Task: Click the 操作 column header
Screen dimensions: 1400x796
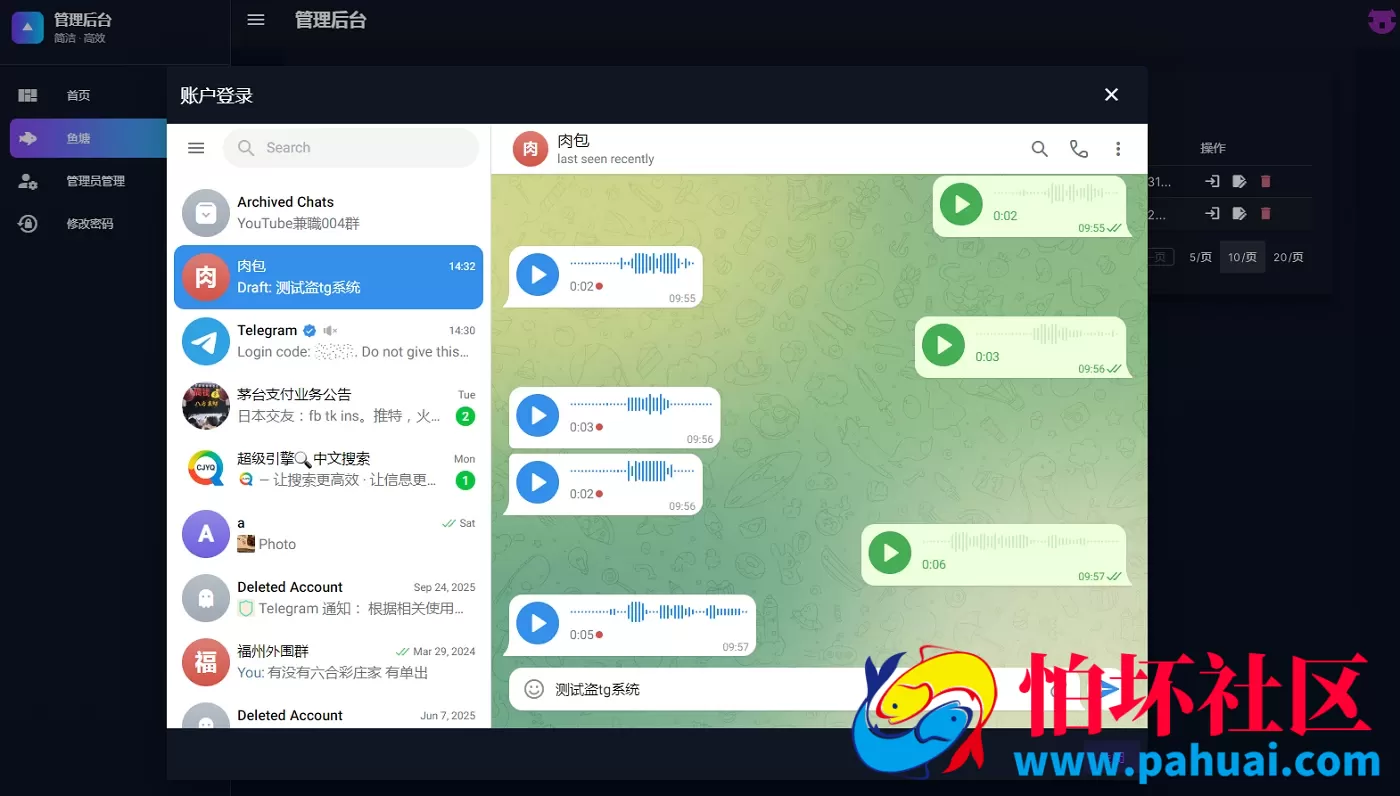Action: coord(1213,148)
